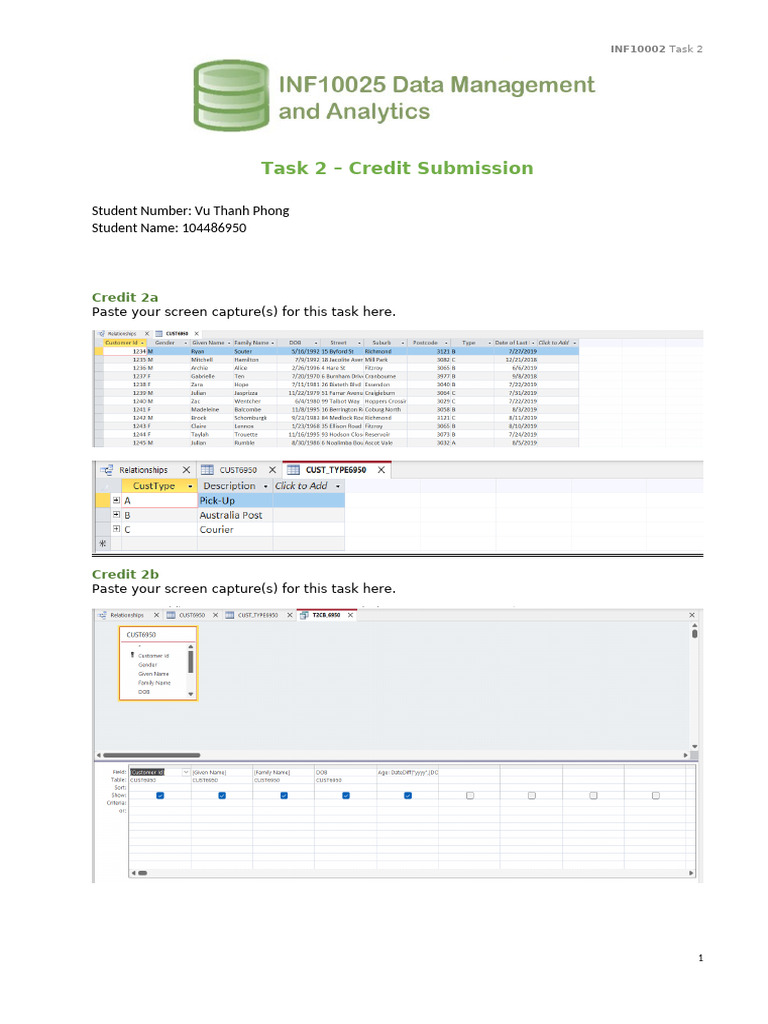This screenshot has height=1024, width=768.
Task: Select the Date of Last column header
Action: (514, 343)
